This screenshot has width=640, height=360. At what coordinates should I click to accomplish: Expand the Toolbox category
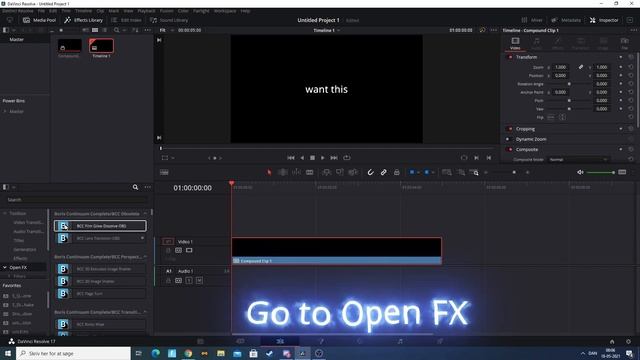(x=5, y=213)
